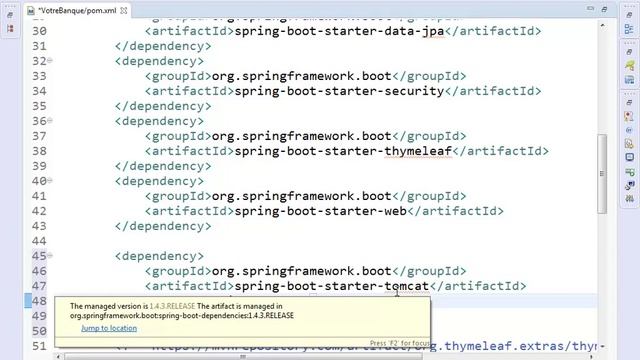
Task: Click the horizontal scrollbar thumb
Action: pos(243,357)
